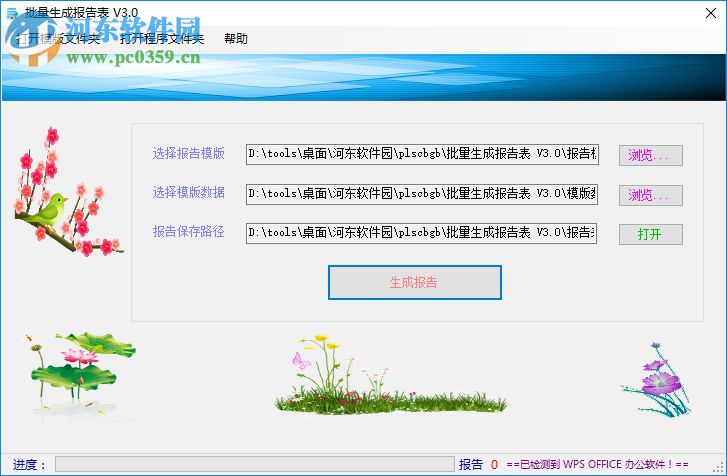Open the 打开模版文件夹 menu
This screenshot has width=727, height=476.
pos(58,38)
